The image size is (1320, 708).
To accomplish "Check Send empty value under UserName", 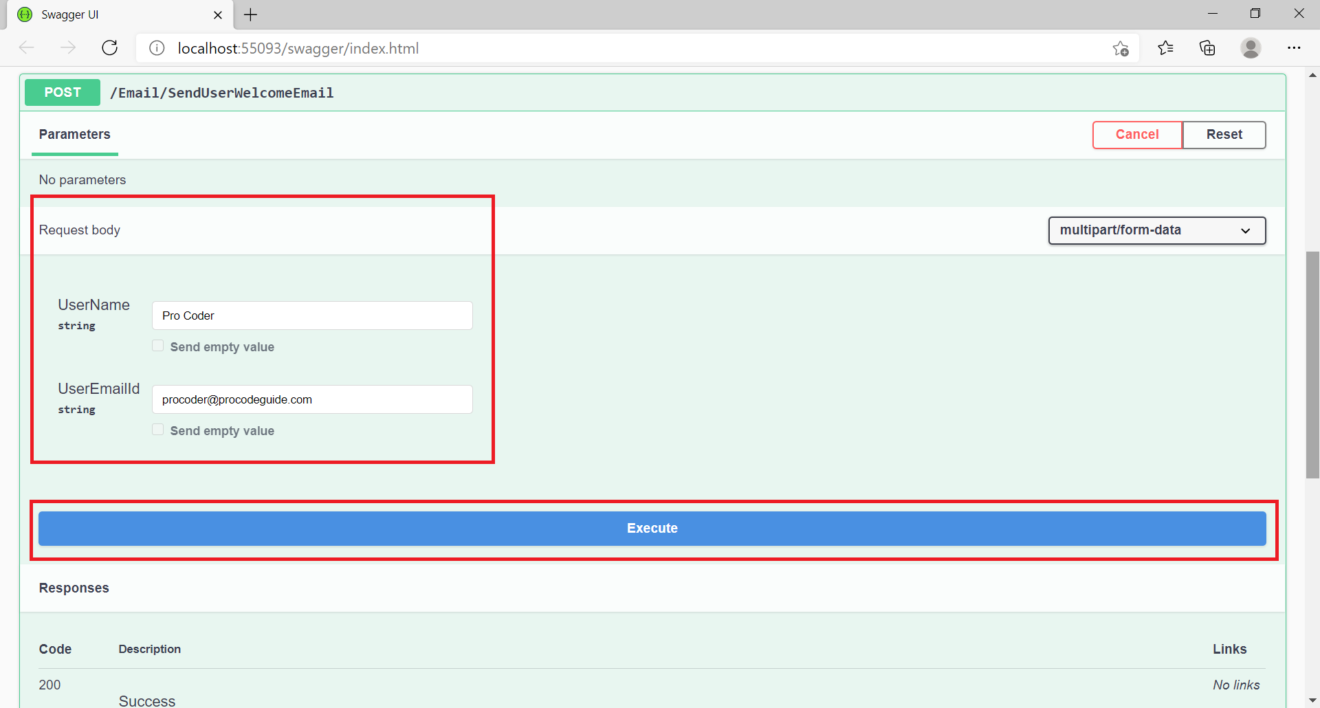I will coord(158,345).
